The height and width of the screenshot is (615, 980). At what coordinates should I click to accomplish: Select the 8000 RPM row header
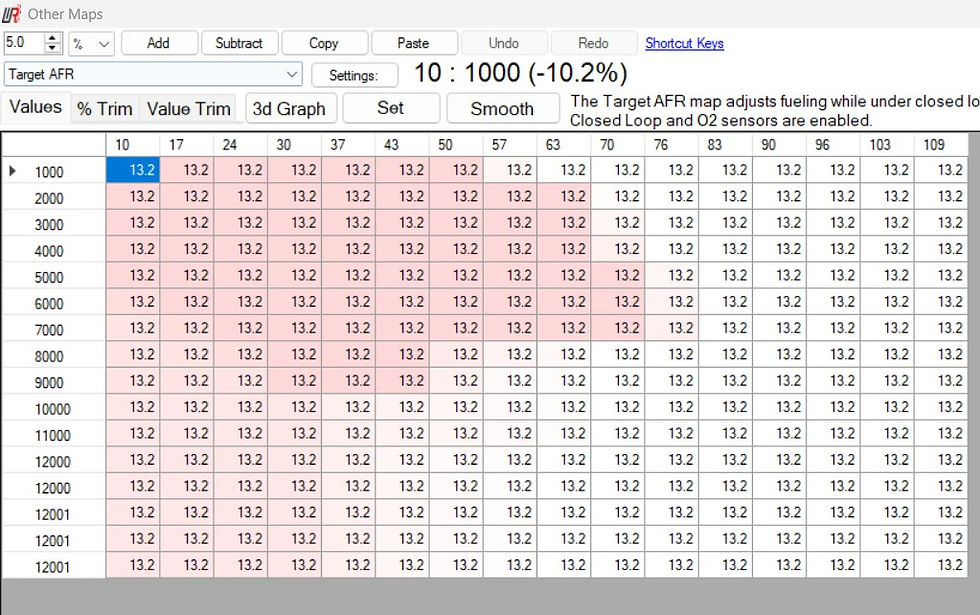point(54,355)
